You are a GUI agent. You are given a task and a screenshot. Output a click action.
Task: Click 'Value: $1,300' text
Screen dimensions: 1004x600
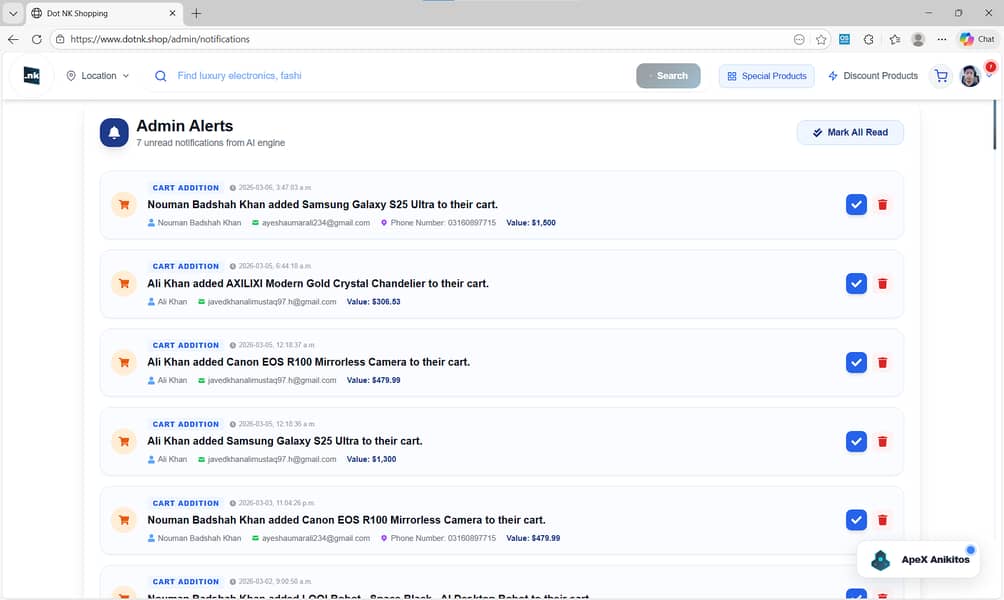(x=371, y=459)
